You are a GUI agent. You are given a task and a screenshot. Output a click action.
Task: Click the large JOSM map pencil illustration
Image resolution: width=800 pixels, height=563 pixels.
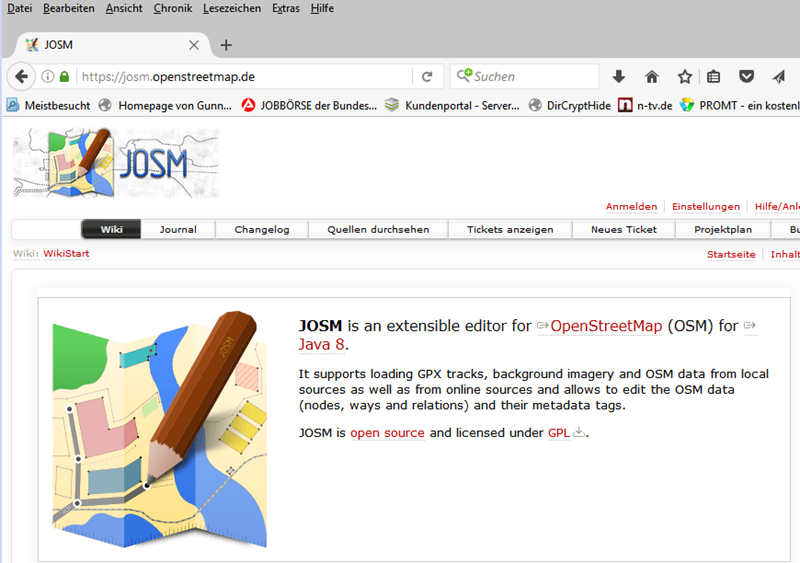[160, 429]
